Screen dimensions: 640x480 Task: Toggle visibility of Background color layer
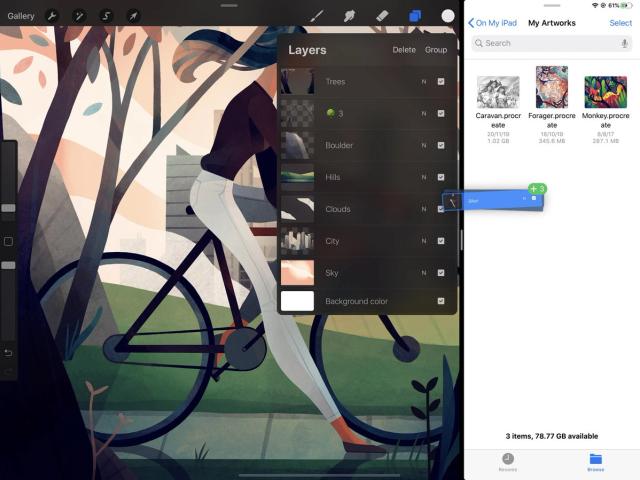click(441, 301)
